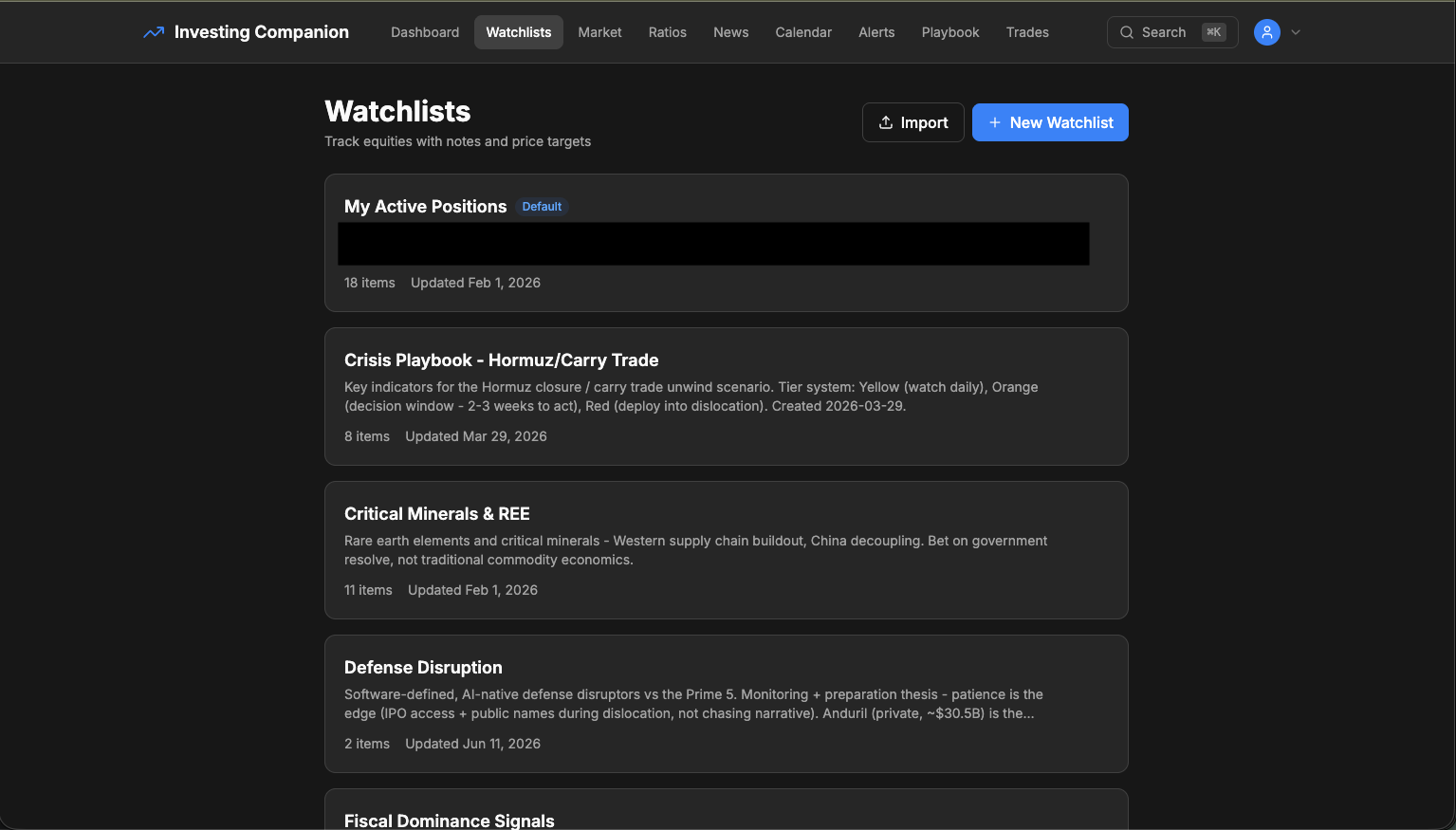Click the plus icon in New Watchlist
The height and width of the screenshot is (830, 1456).
point(995,122)
